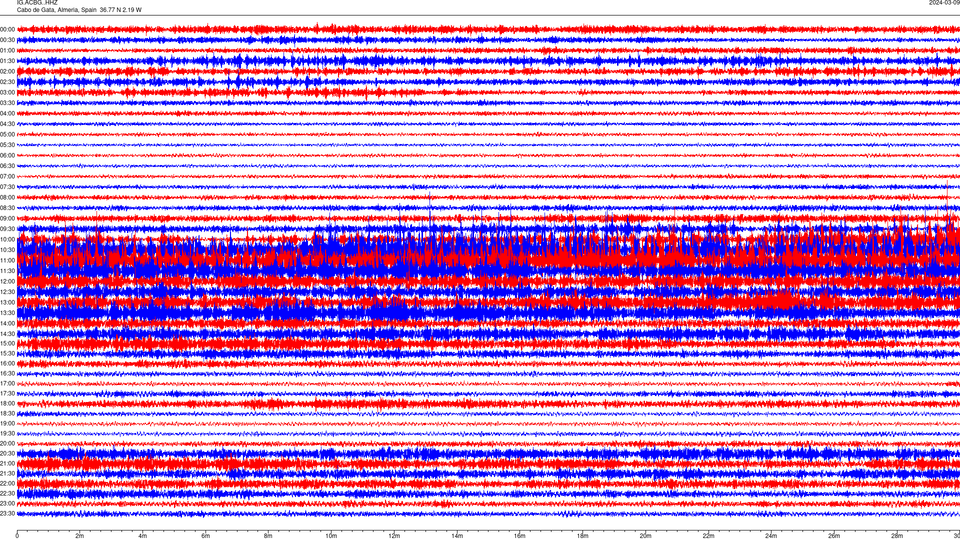Viewport: 960px width, 540px height.
Task: Select the 02:00 time row label
Action: (7, 72)
